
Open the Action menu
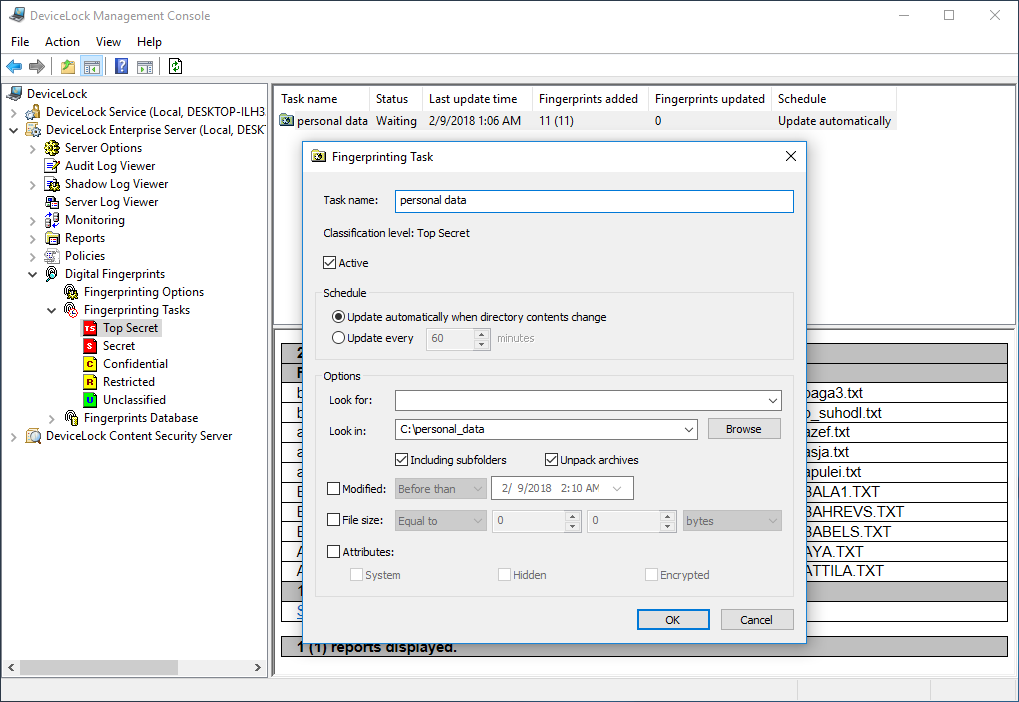(x=62, y=42)
